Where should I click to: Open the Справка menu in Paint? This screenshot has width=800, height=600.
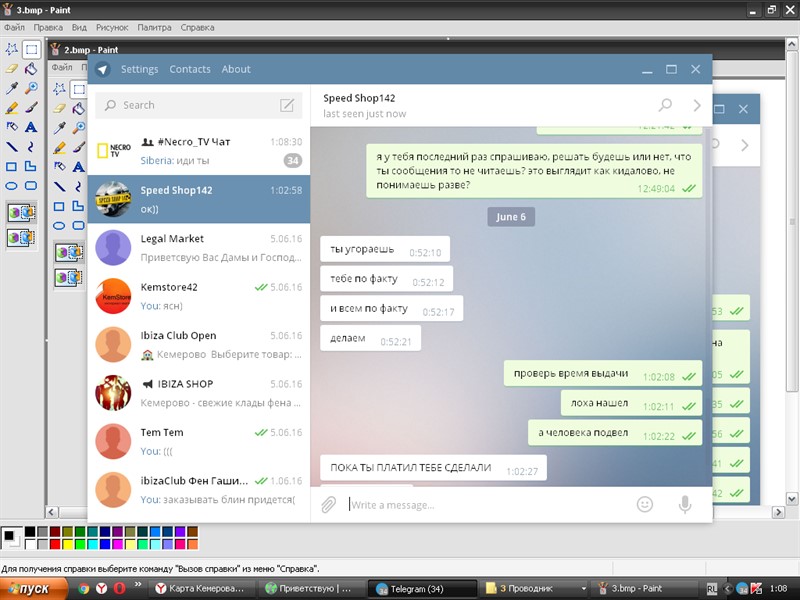coord(197,28)
